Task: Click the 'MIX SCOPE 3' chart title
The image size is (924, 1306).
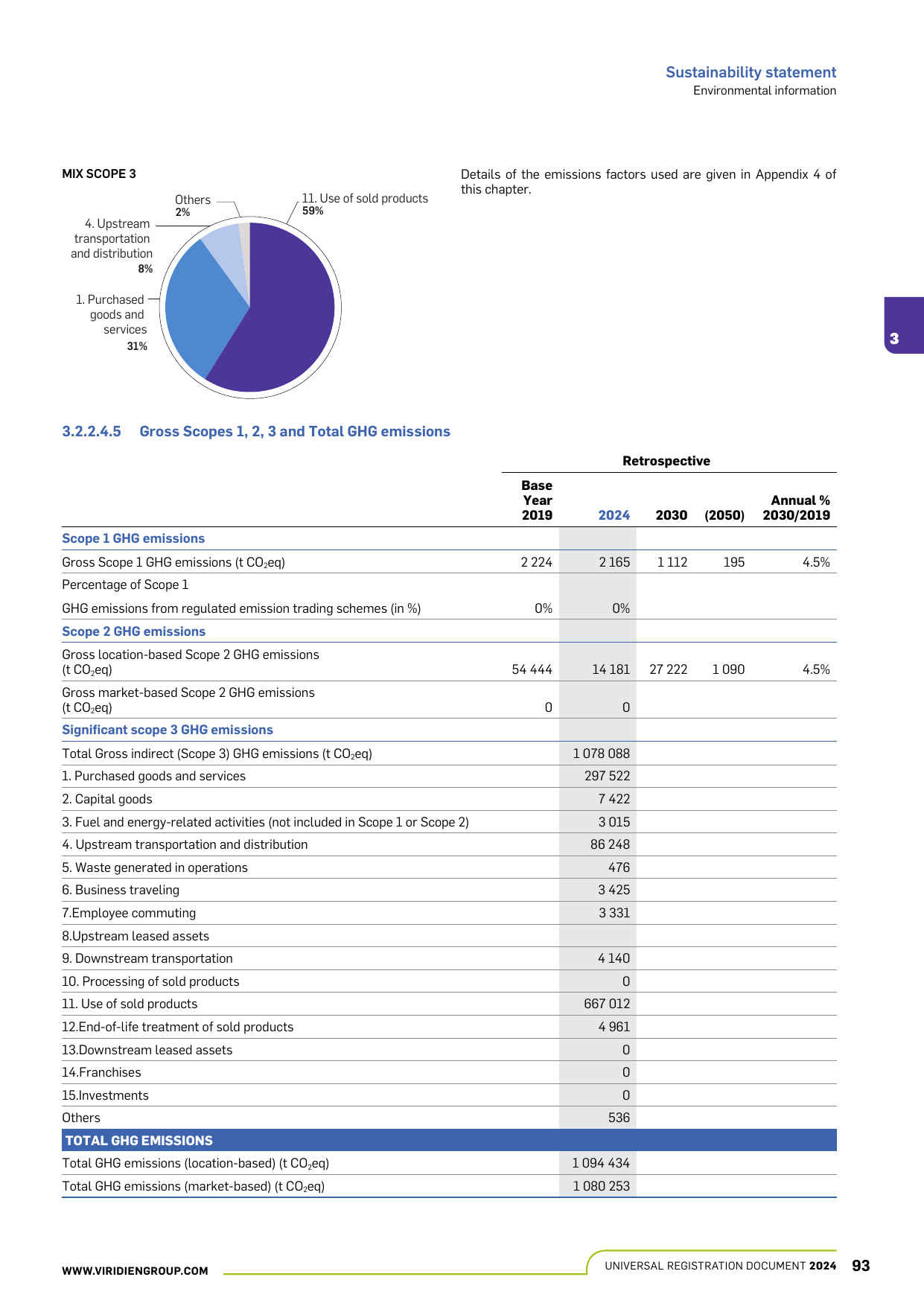Action: point(99,173)
